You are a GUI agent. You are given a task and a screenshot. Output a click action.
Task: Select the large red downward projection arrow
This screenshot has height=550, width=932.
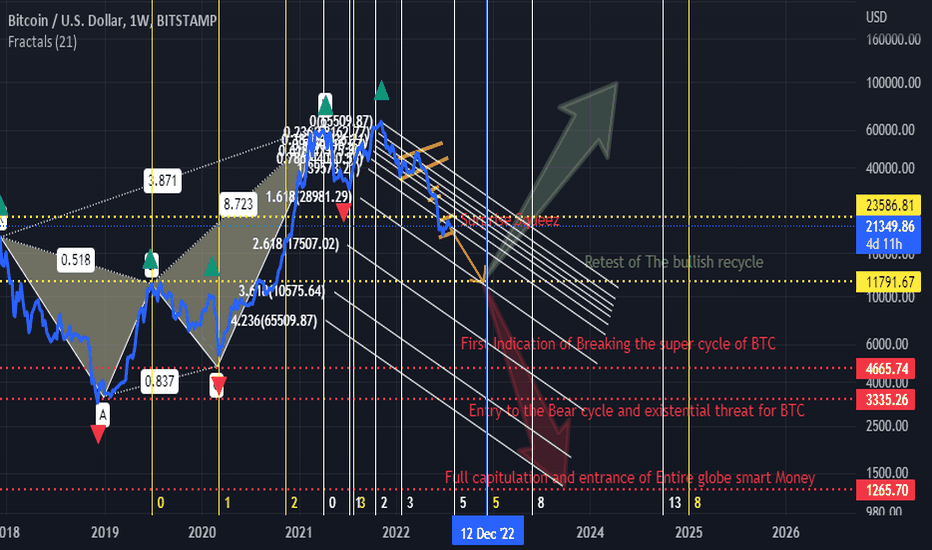[529, 384]
